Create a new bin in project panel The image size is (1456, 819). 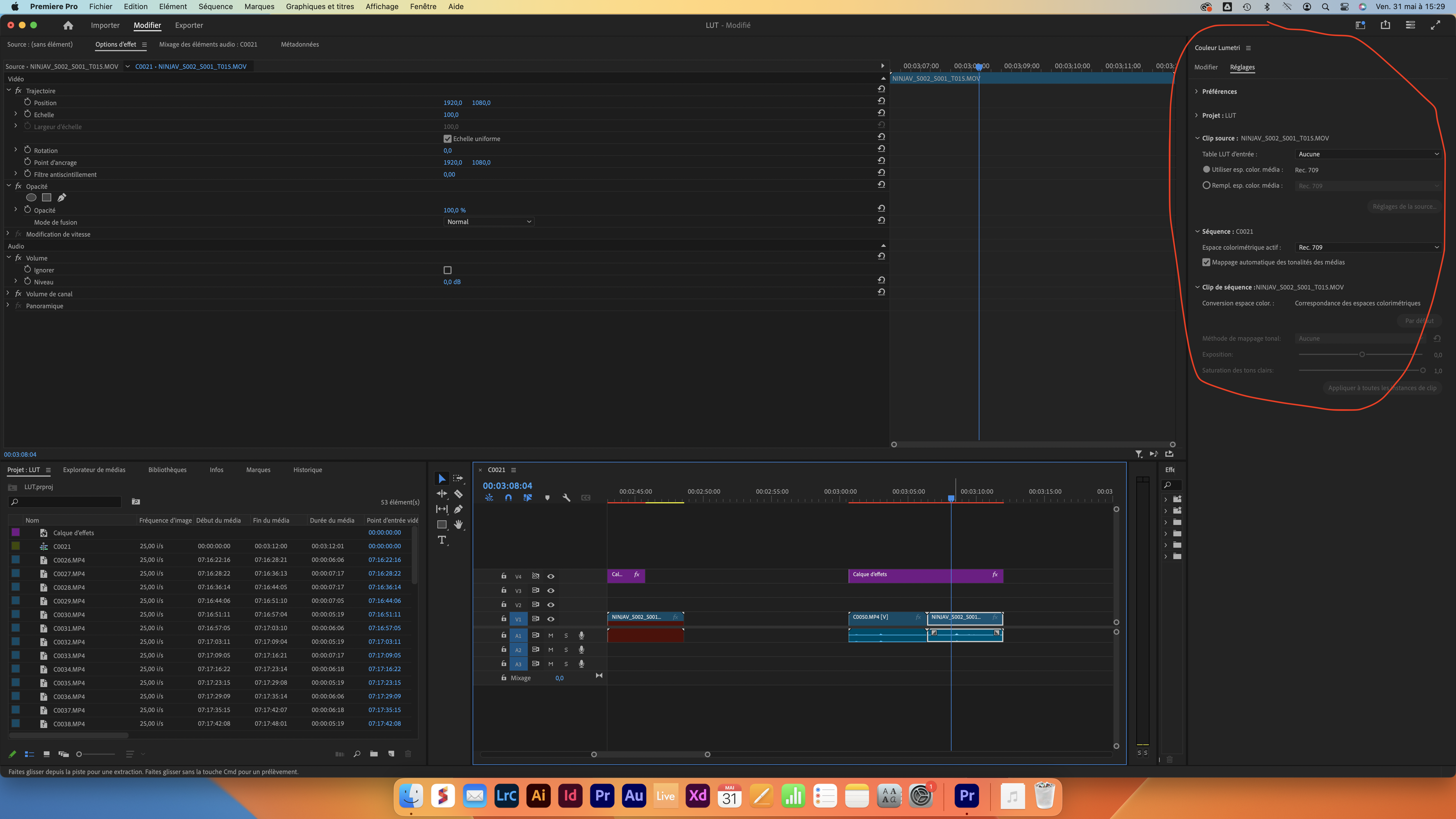pos(374,754)
